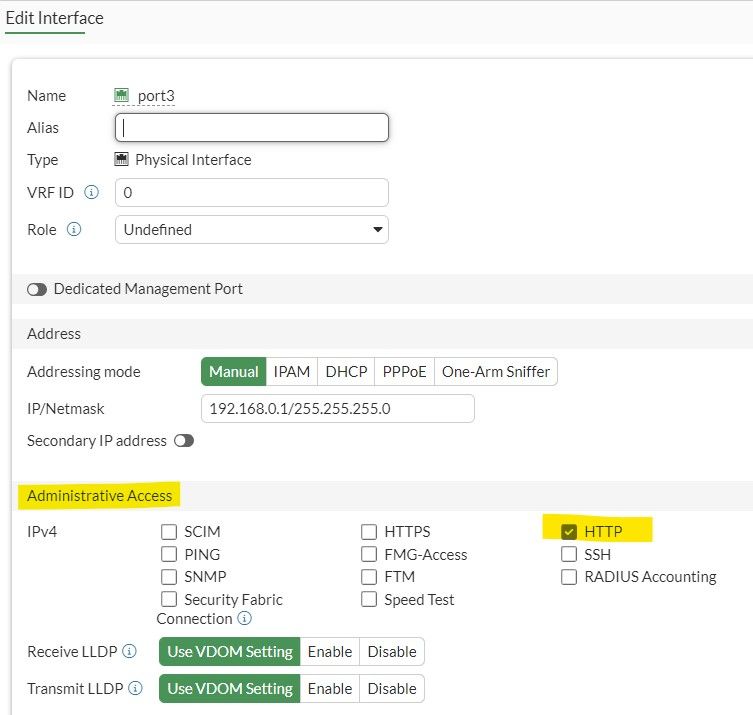Viewport: 753px width, 715px height.
Task: Click the VRF ID info icon
Action: click(x=92, y=192)
